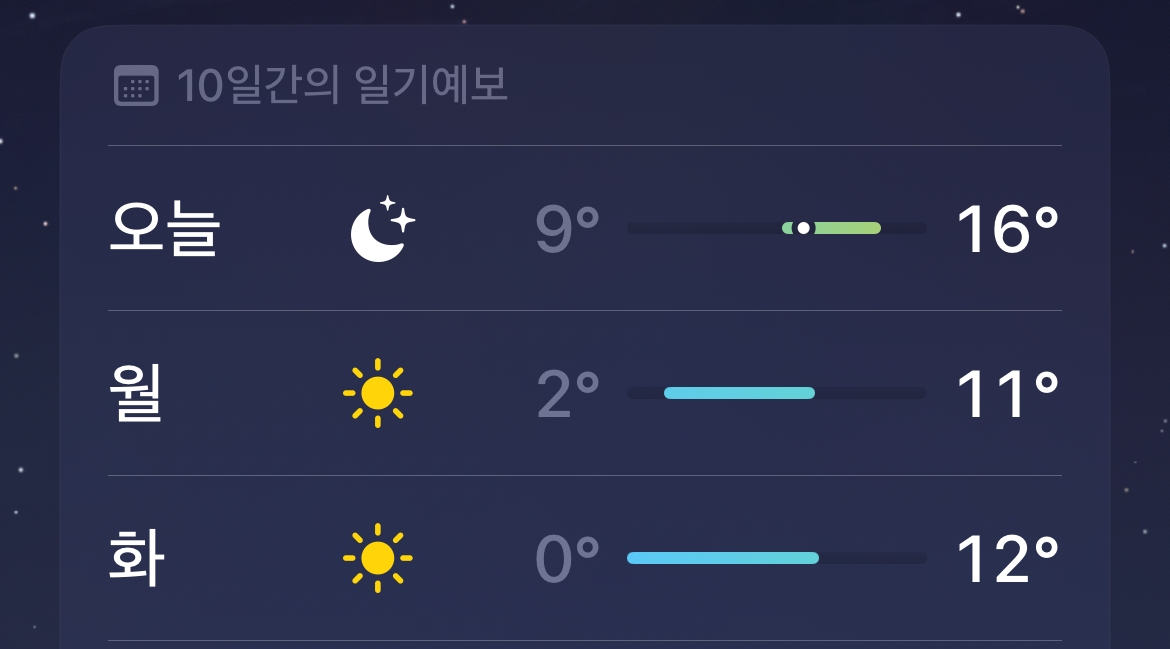Click Monday's low temperature 2°

coord(567,394)
